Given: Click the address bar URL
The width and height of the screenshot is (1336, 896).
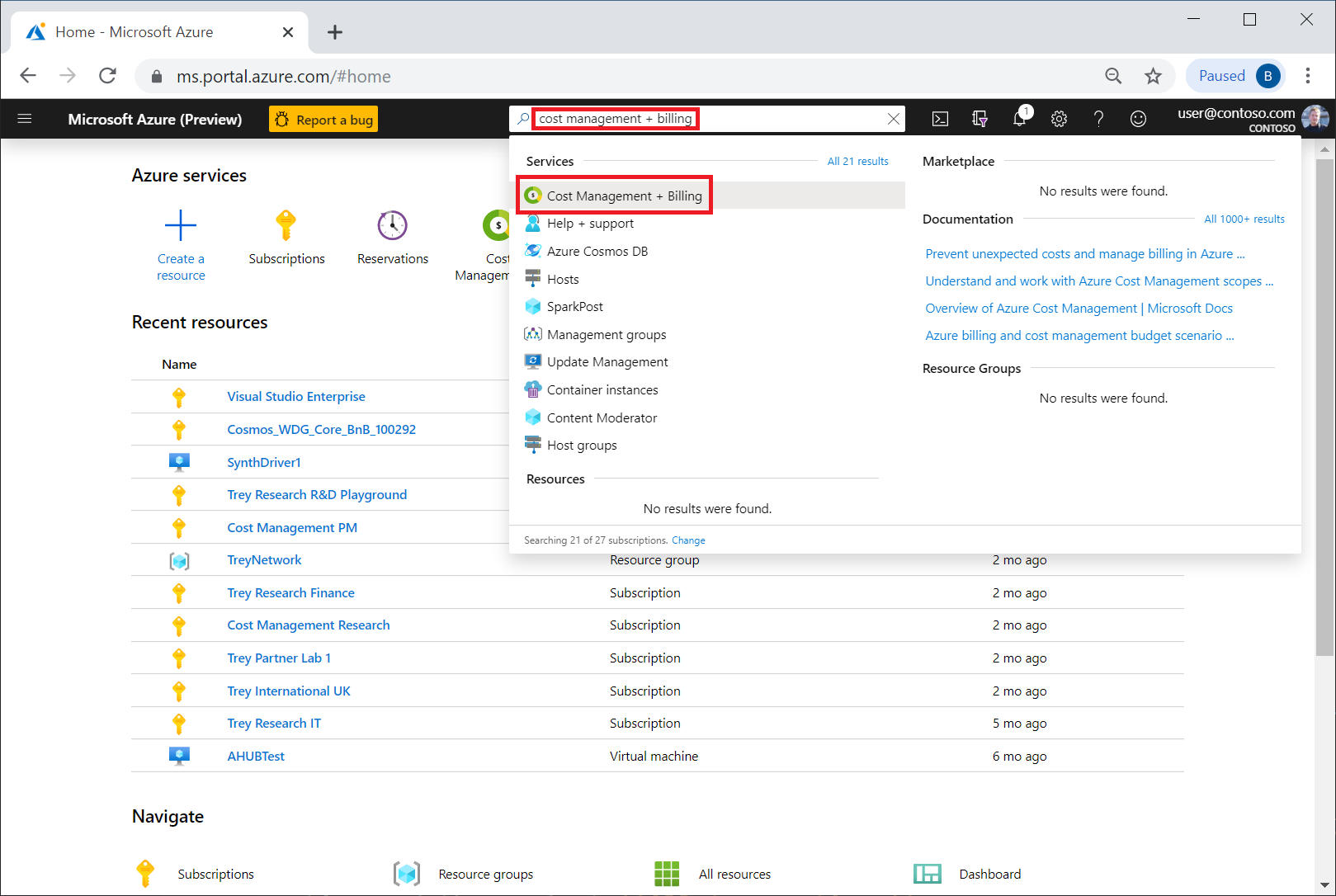Looking at the screenshot, I should [x=284, y=77].
